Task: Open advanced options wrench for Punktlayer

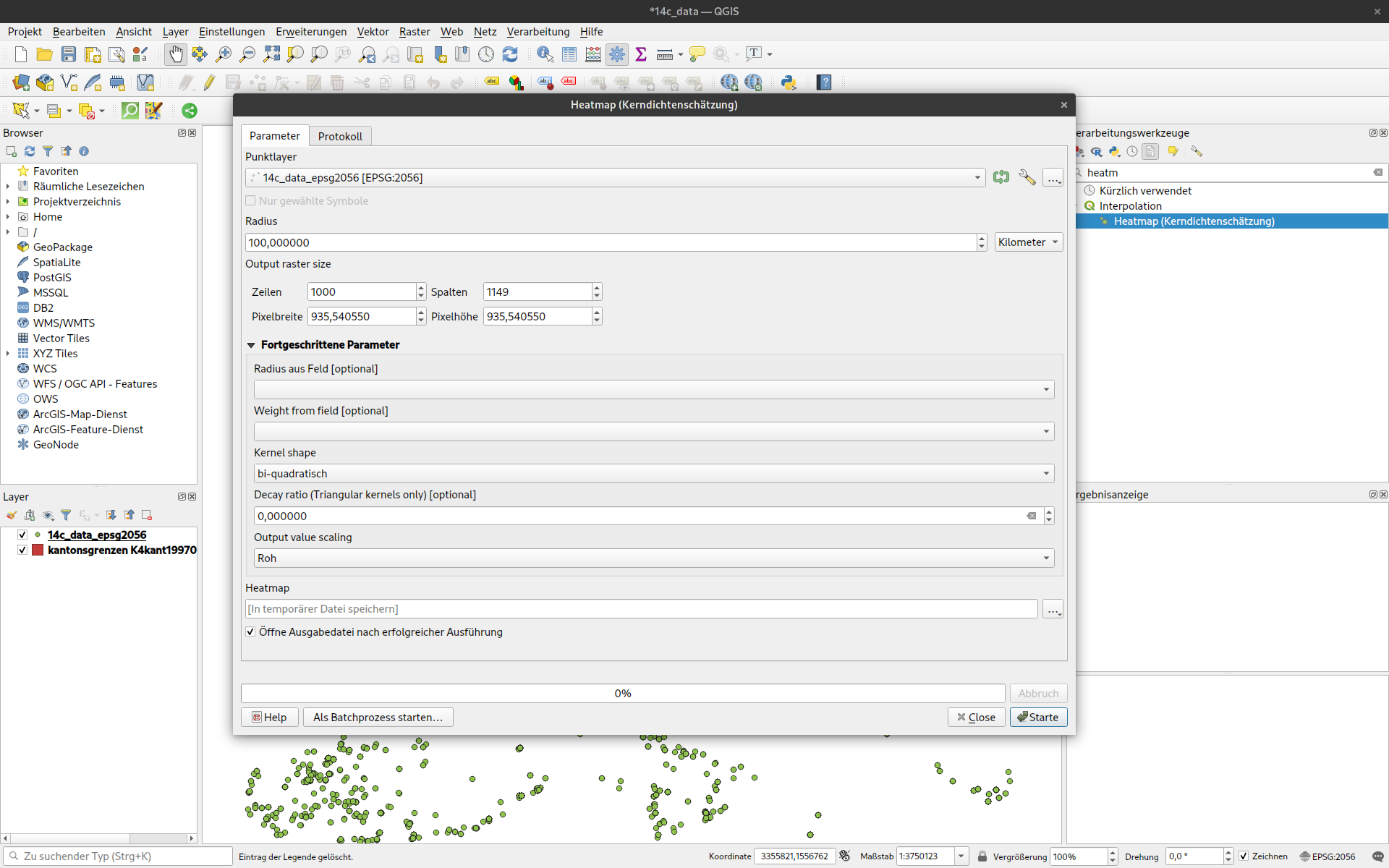Action: click(x=1027, y=177)
